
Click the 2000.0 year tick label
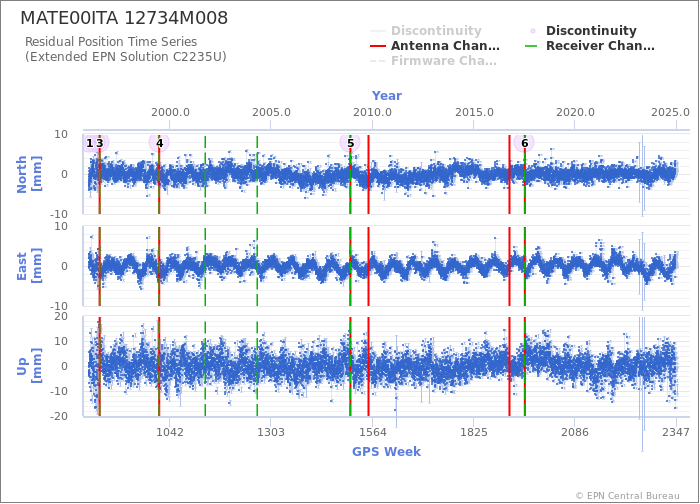coord(170,112)
